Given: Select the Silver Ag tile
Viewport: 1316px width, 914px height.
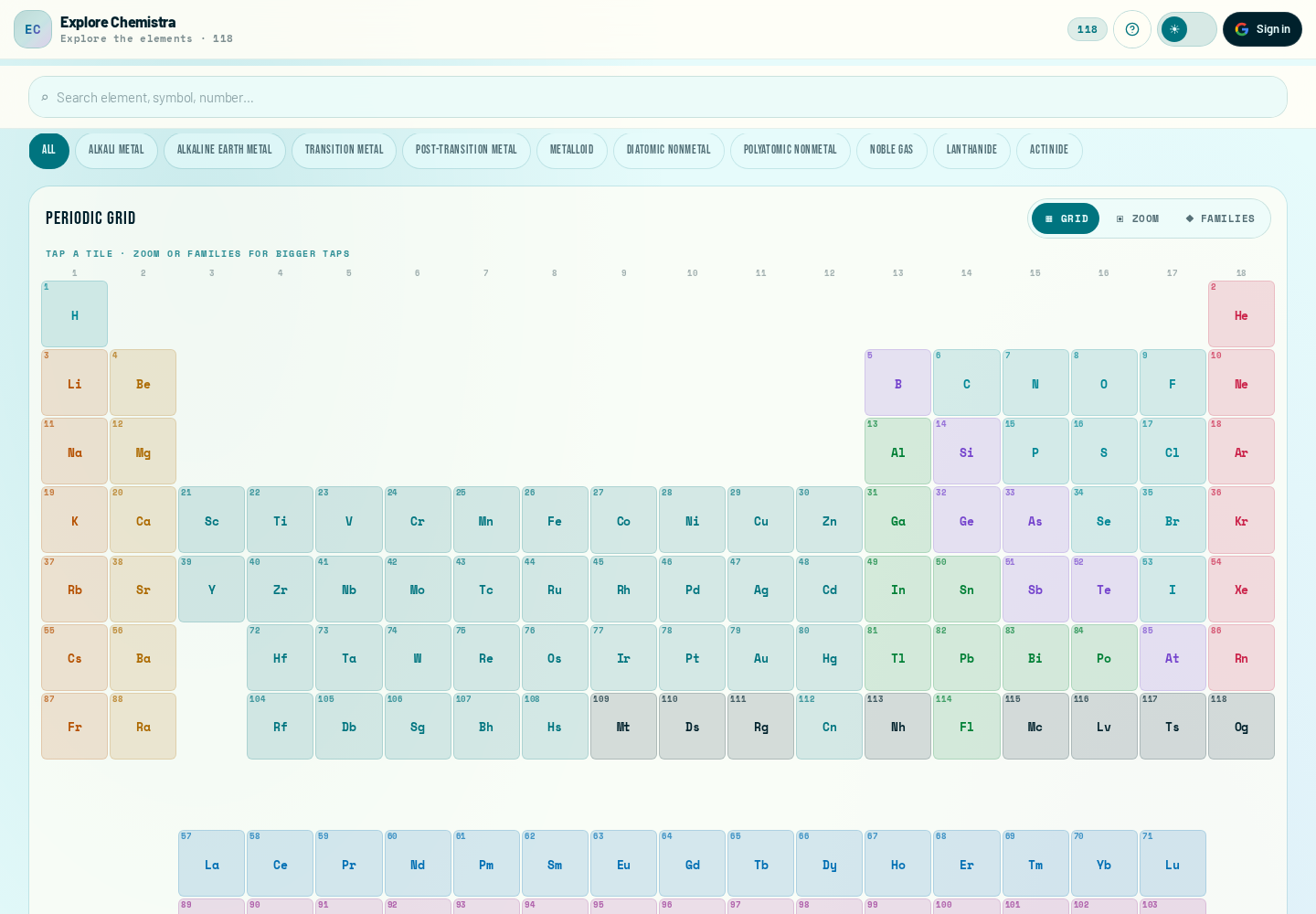Looking at the screenshot, I should (761, 590).
